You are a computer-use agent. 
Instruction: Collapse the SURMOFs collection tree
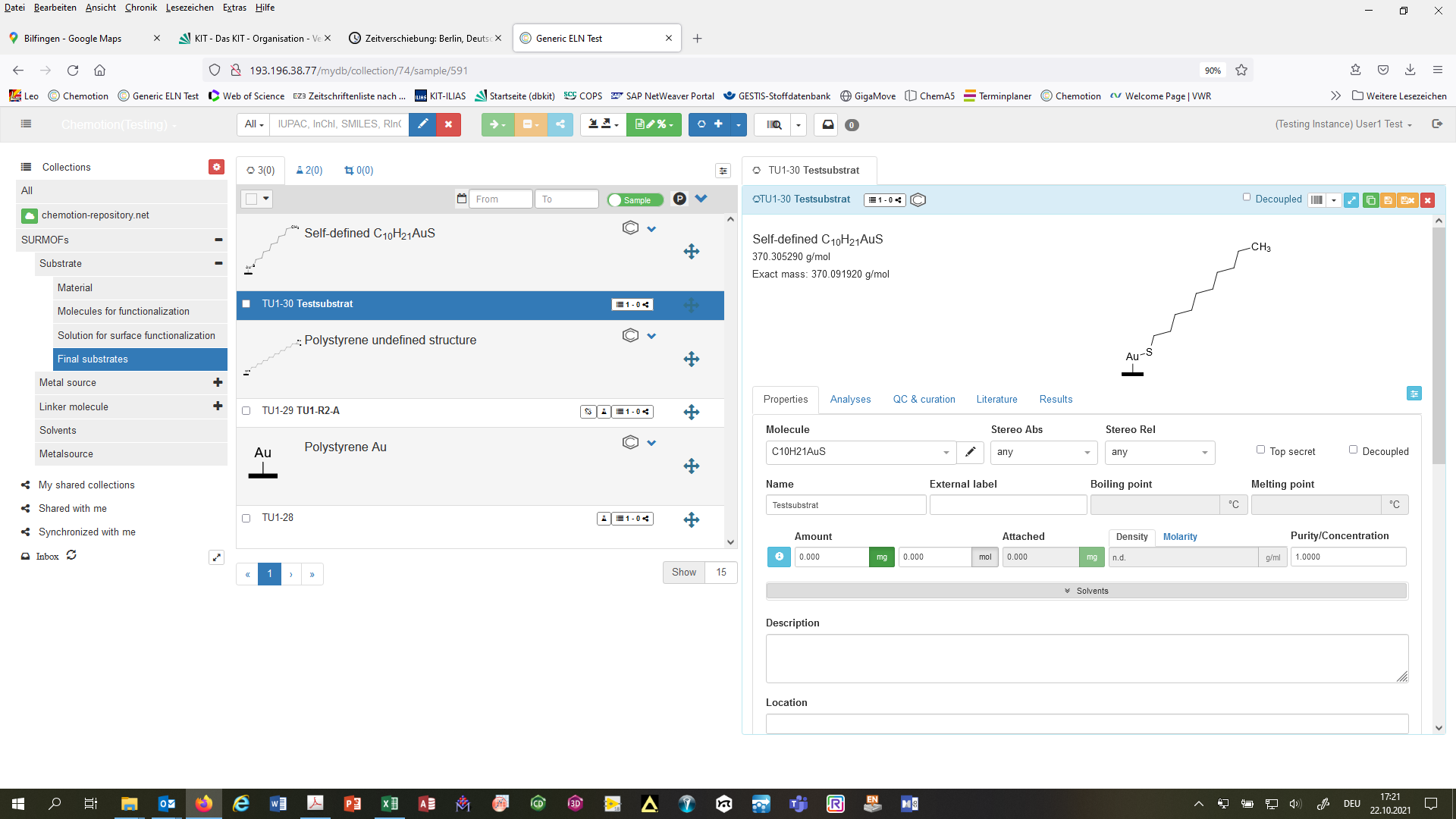tap(218, 240)
